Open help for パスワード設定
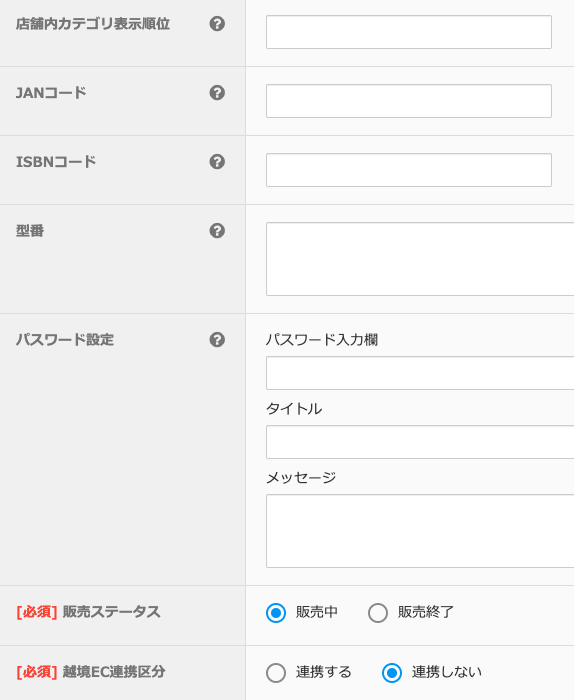 click(x=217, y=340)
